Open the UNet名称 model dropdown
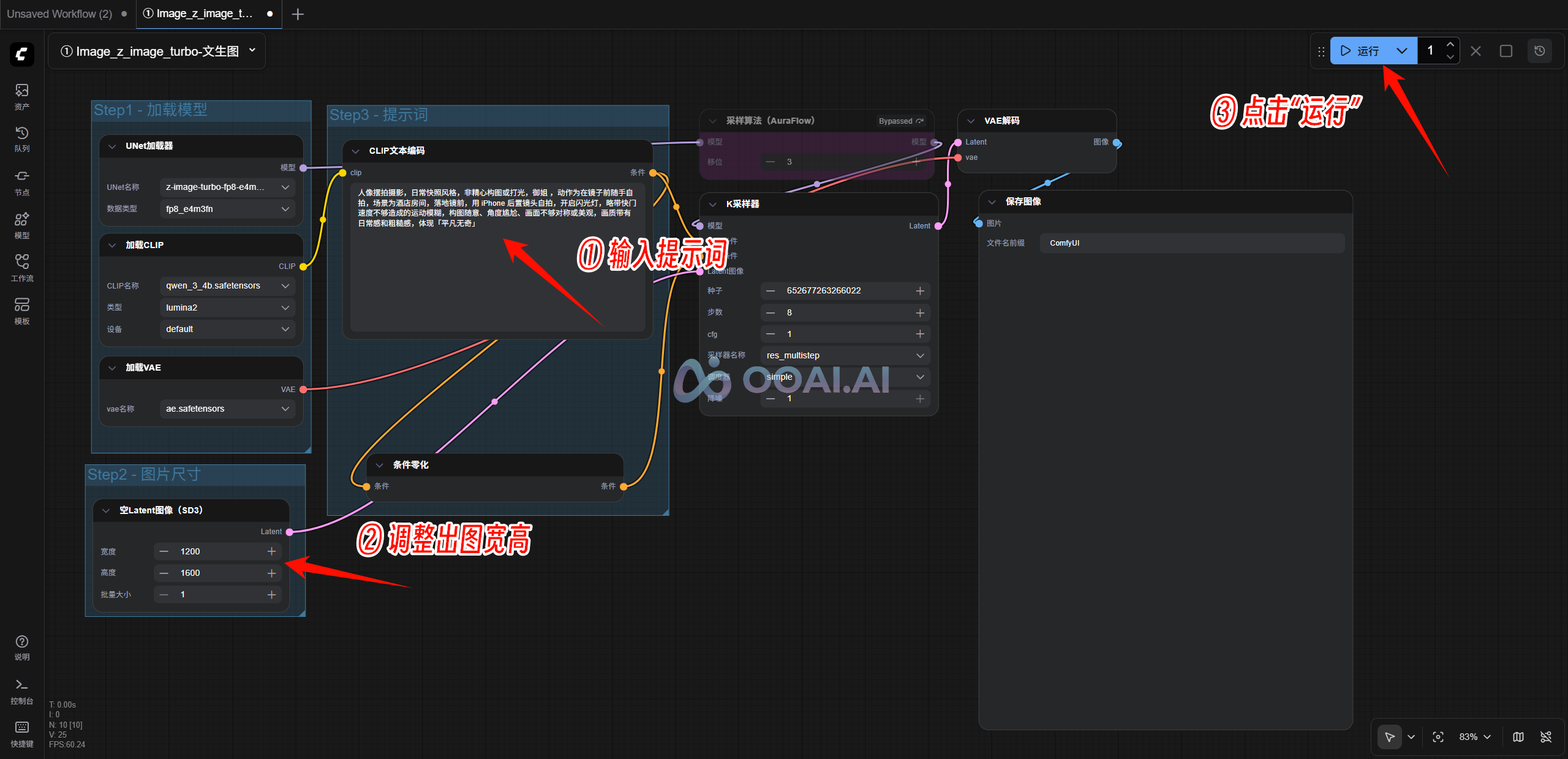The width and height of the screenshot is (1568, 759). pyautogui.click(x=227, y=187)
